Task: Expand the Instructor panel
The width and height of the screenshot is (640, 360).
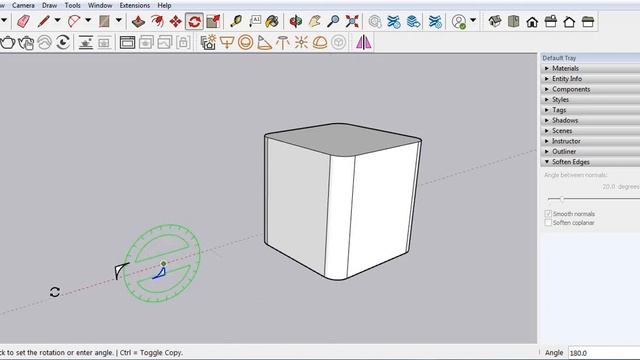Action: pos(591,141)
